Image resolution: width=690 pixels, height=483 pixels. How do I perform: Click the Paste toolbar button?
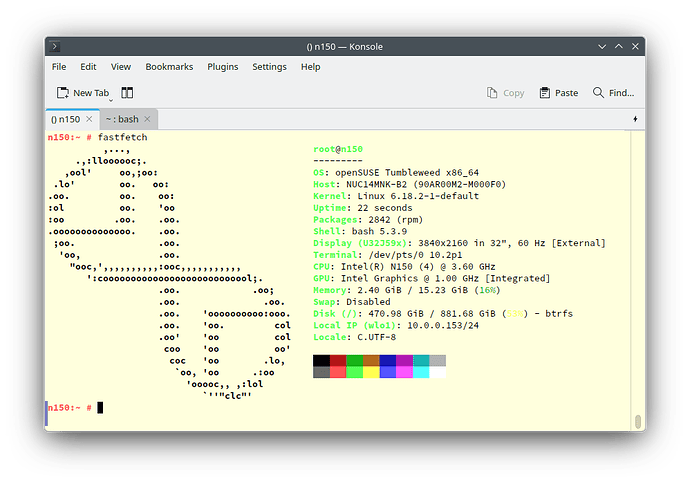point(559,93)
